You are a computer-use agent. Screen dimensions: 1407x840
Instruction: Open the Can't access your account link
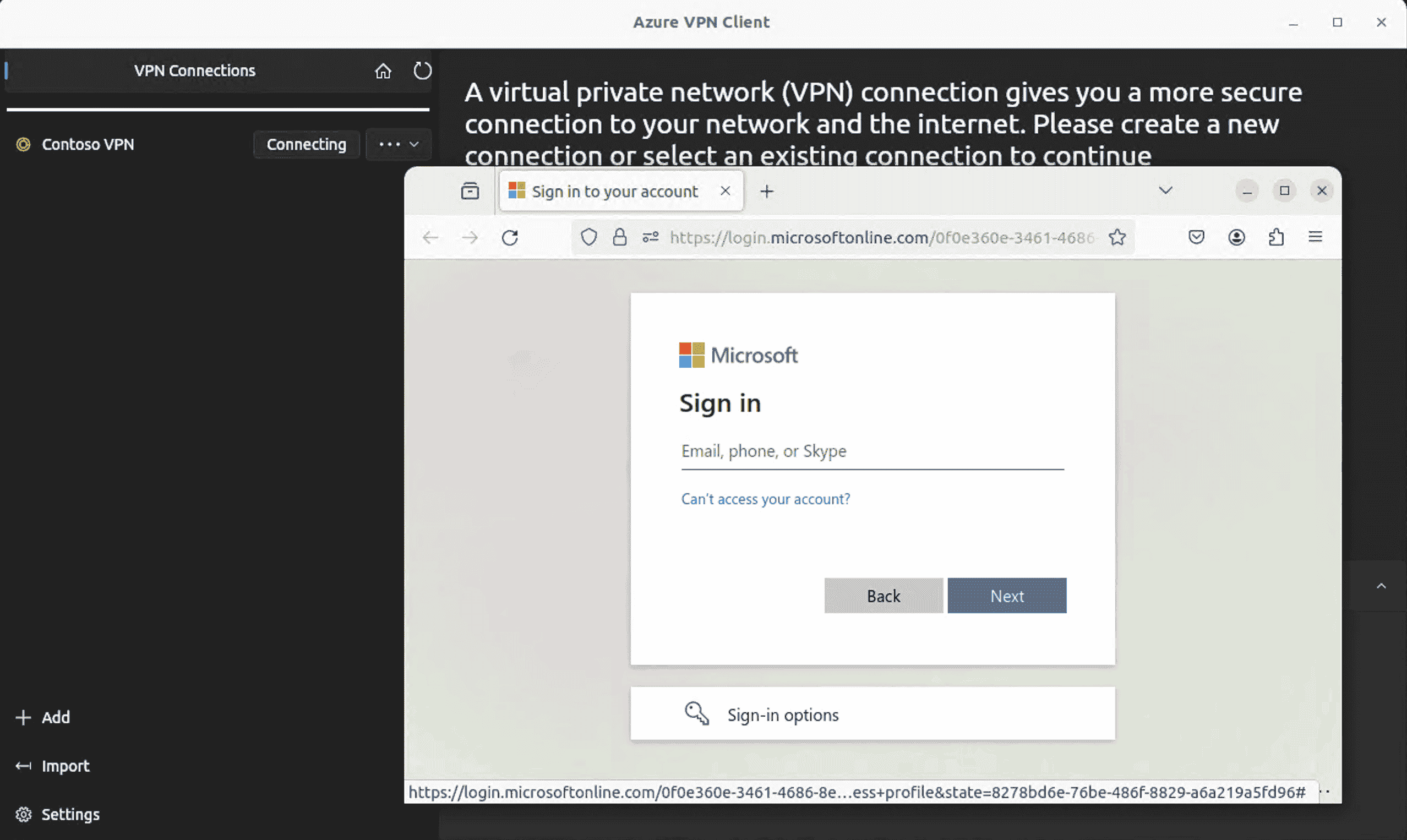point(765,499)
